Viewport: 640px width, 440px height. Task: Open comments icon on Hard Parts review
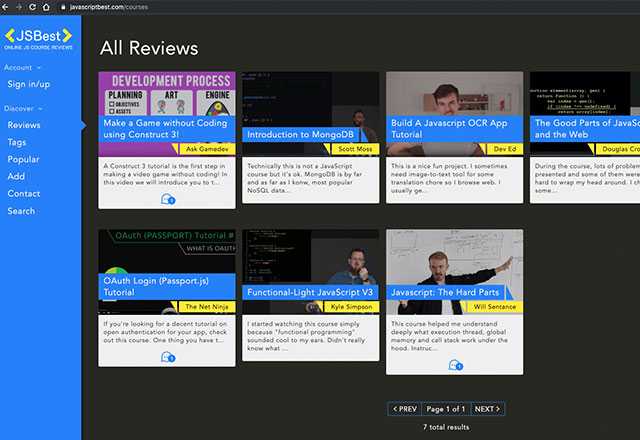click(455, 365)
